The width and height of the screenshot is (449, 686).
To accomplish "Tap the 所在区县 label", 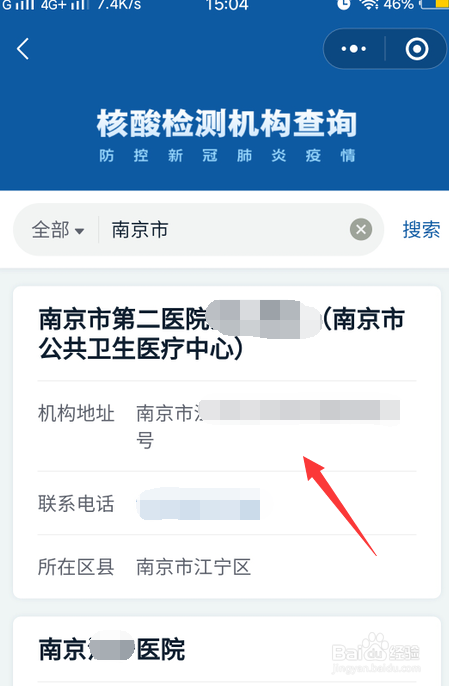I will coord(76,567).
